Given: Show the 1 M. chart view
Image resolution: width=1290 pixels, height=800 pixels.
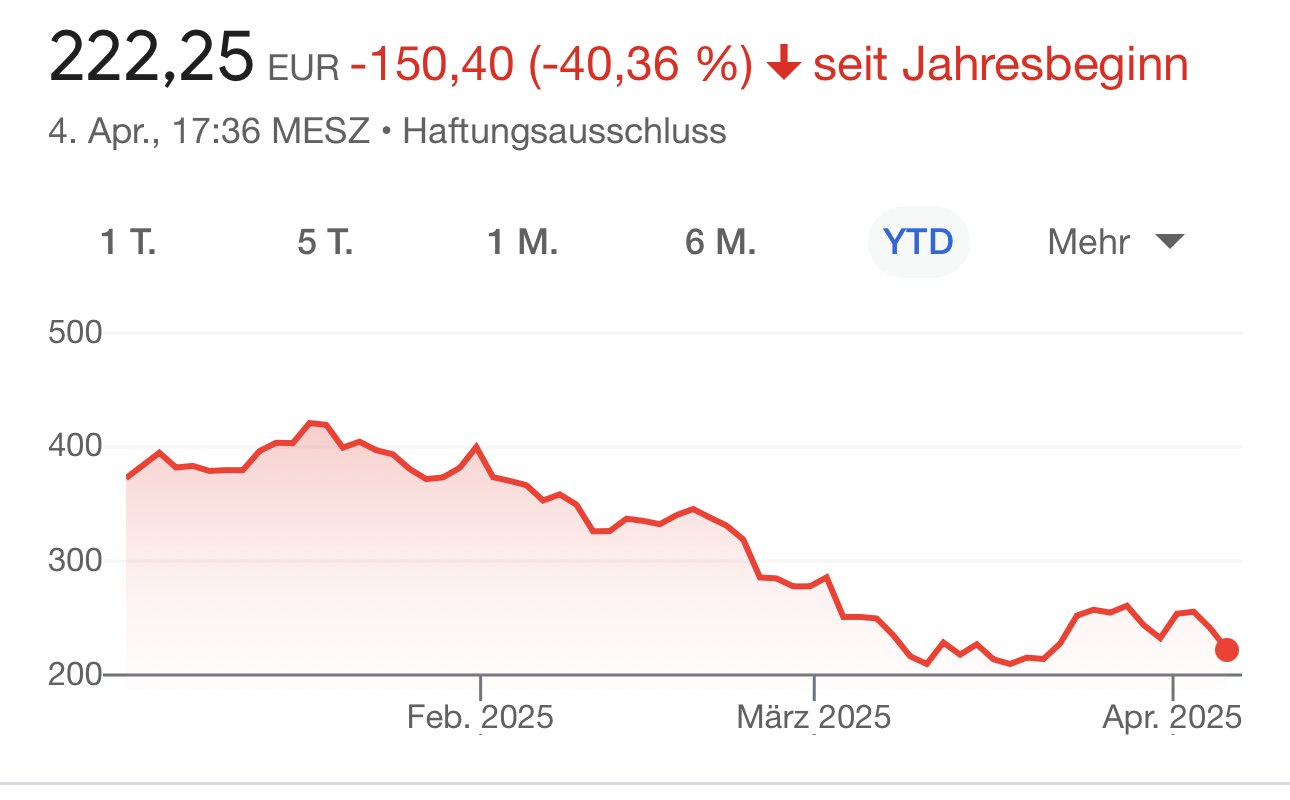Looking at the screenshot, I should click(522, 242).
